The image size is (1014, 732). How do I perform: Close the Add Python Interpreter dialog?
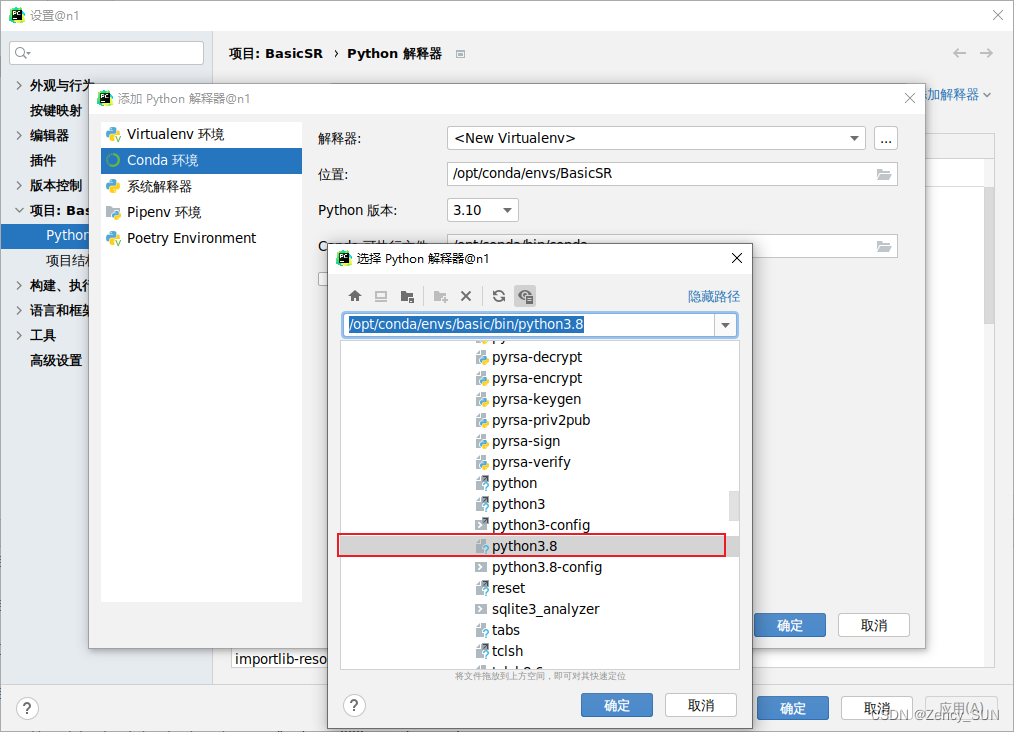[x=909, y=98]
